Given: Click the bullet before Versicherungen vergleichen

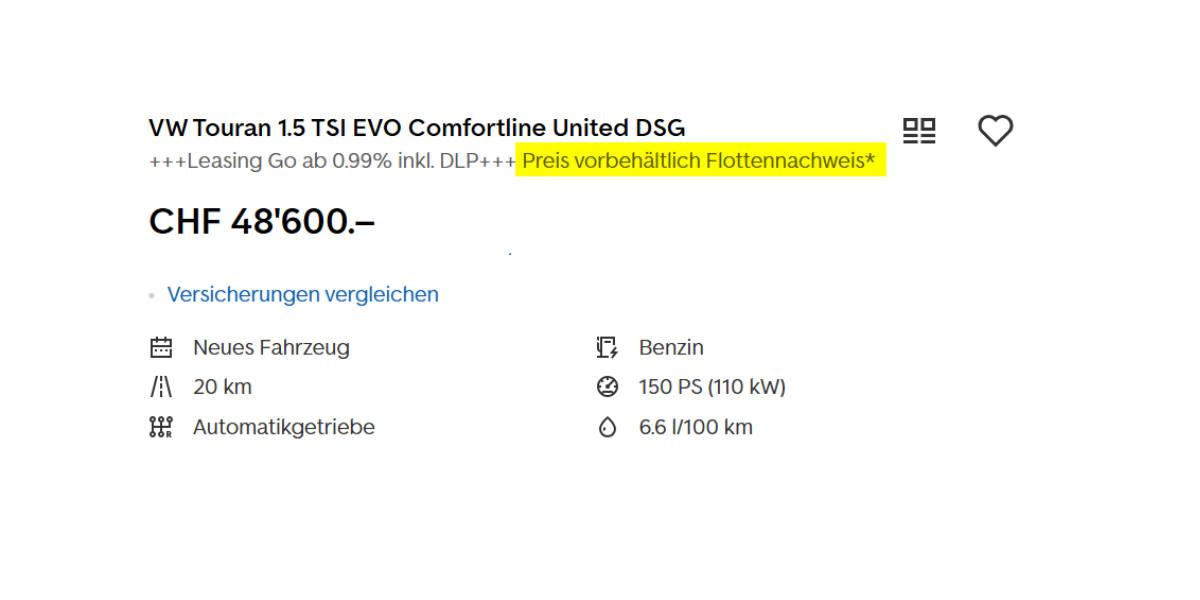Looking at the screenshot, I should click(x=152, y=296).
